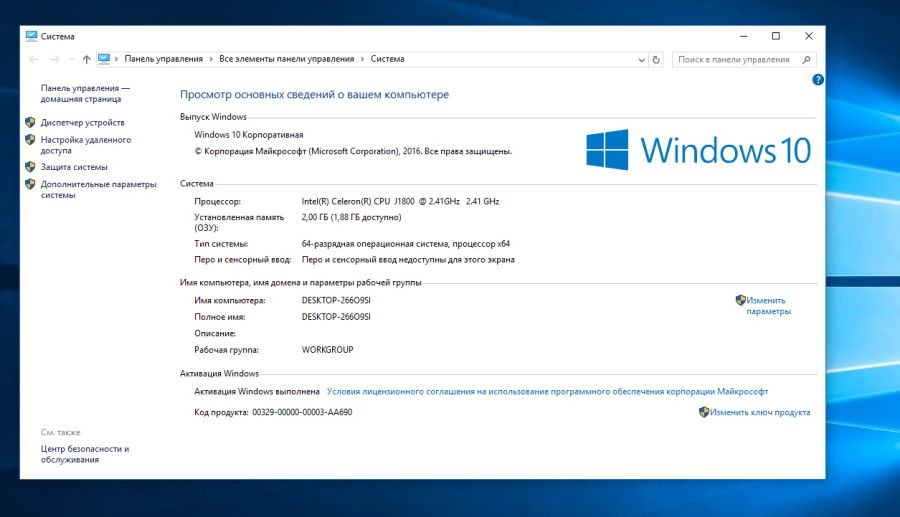Image resolution: width=900 pixels, height=517 pixels.
Task: Expand the address bar history dropdown
Action: [x=641, y=59]
